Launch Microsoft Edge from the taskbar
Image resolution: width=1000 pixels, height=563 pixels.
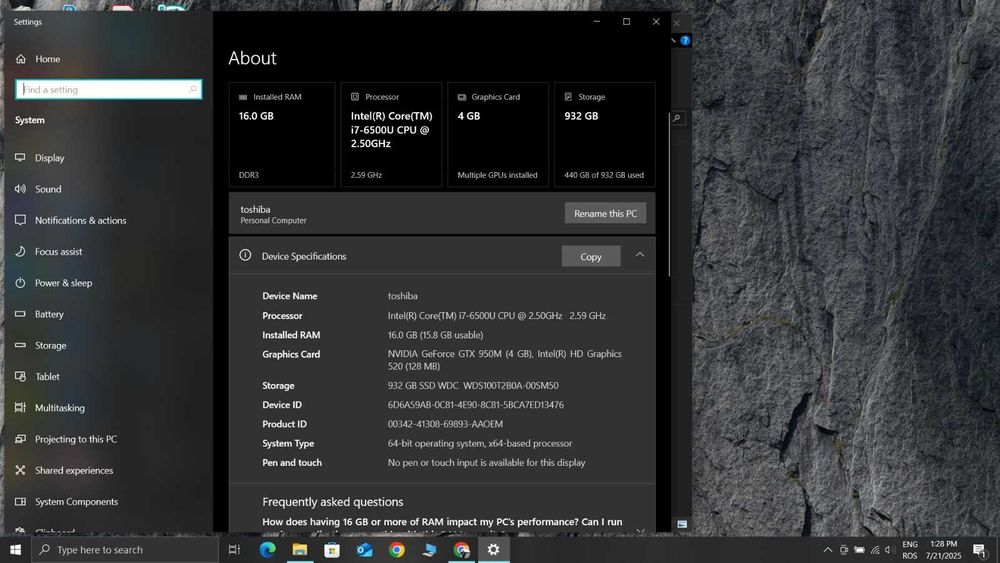click(267, 550)
